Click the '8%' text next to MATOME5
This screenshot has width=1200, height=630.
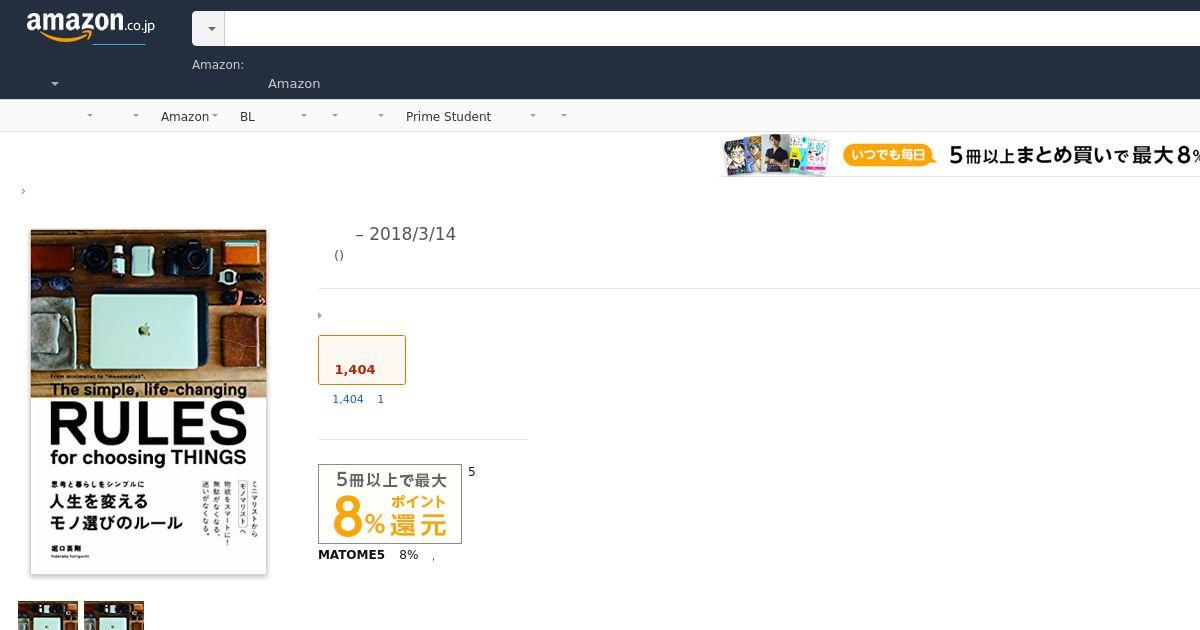(409, 555)
